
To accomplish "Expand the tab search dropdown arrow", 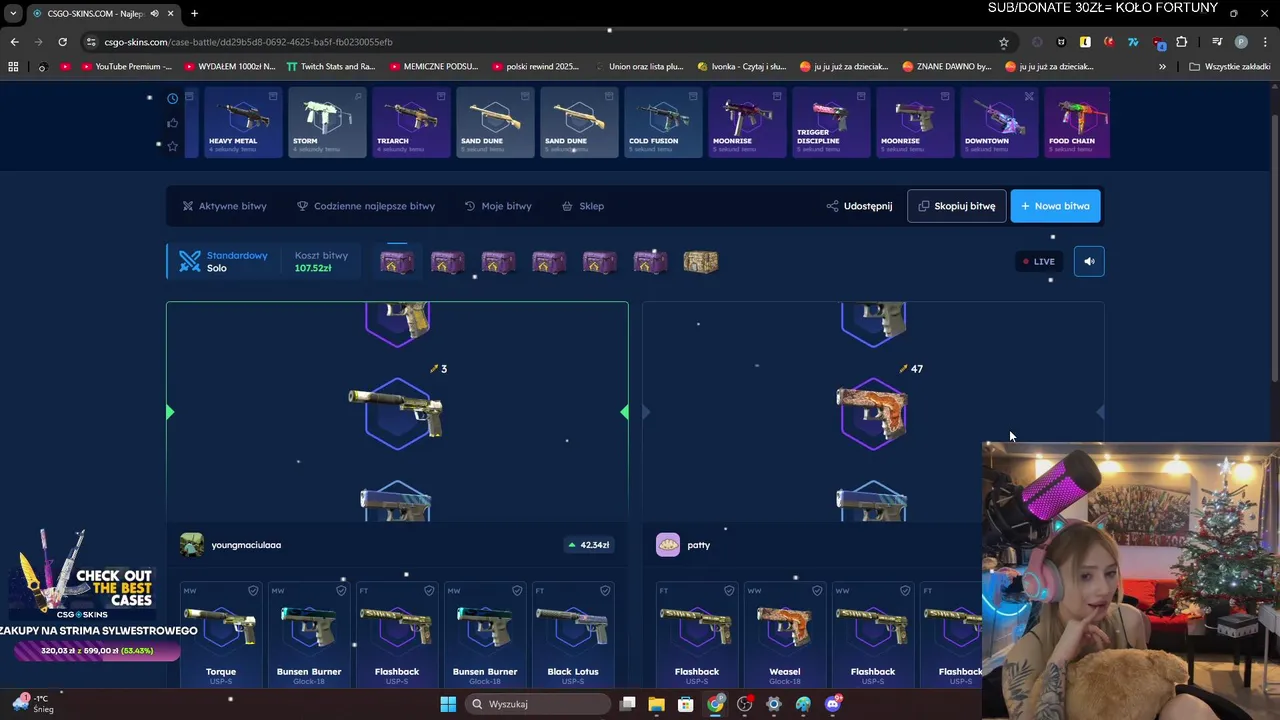I will click(x=13, y=13).
